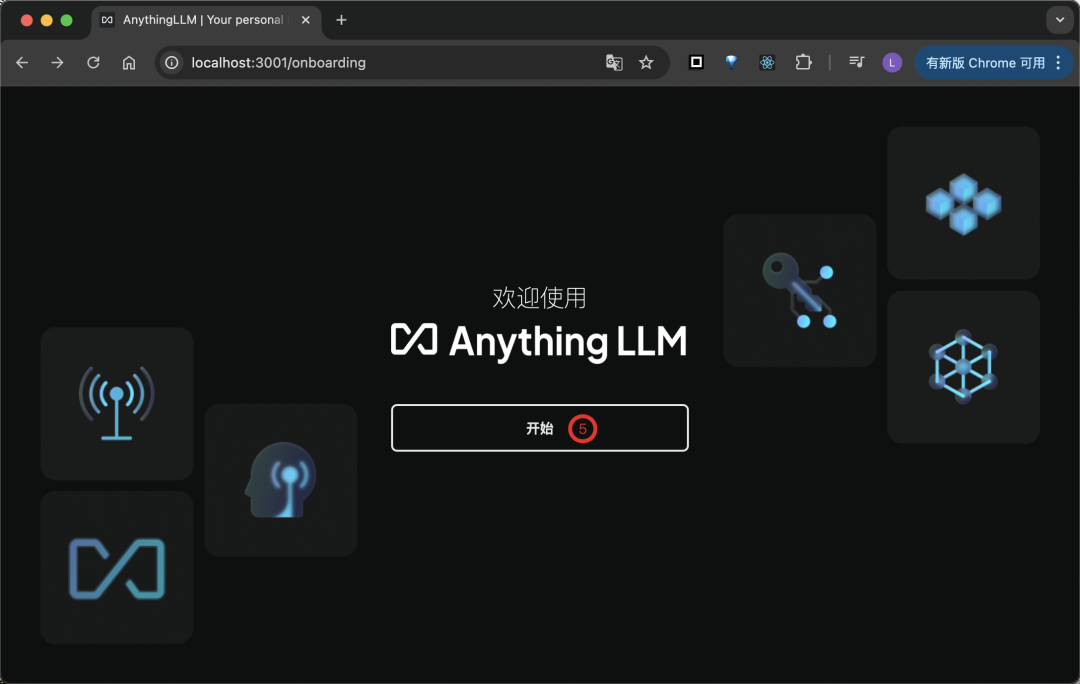Expand the tab search dropdown arrow
Viewport: 1080px width, 684px height.
[1059, 20]
